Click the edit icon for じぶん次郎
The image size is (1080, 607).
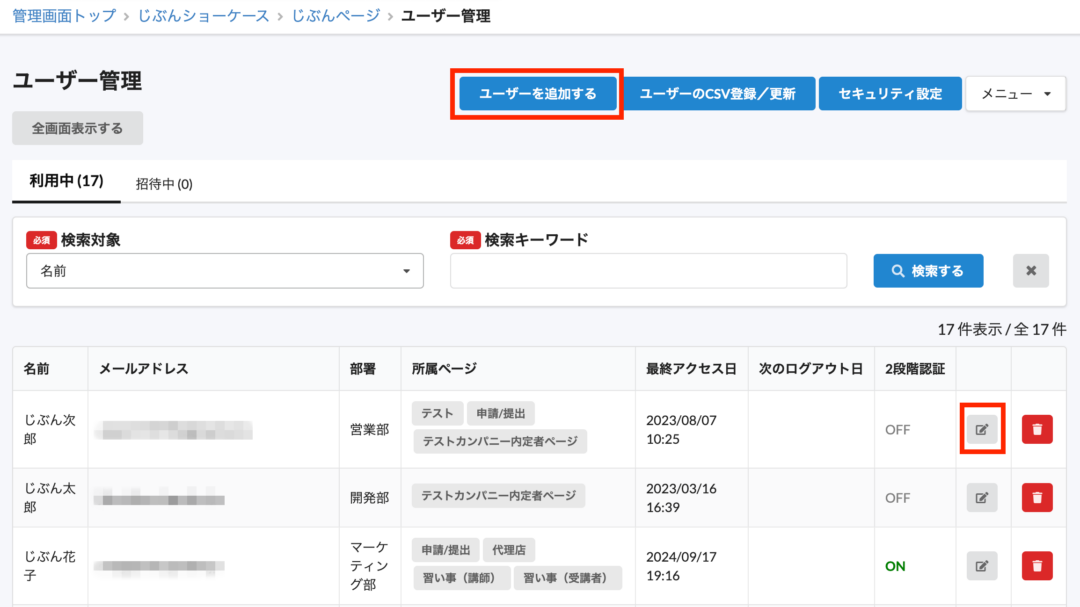(x=981, y=429)
